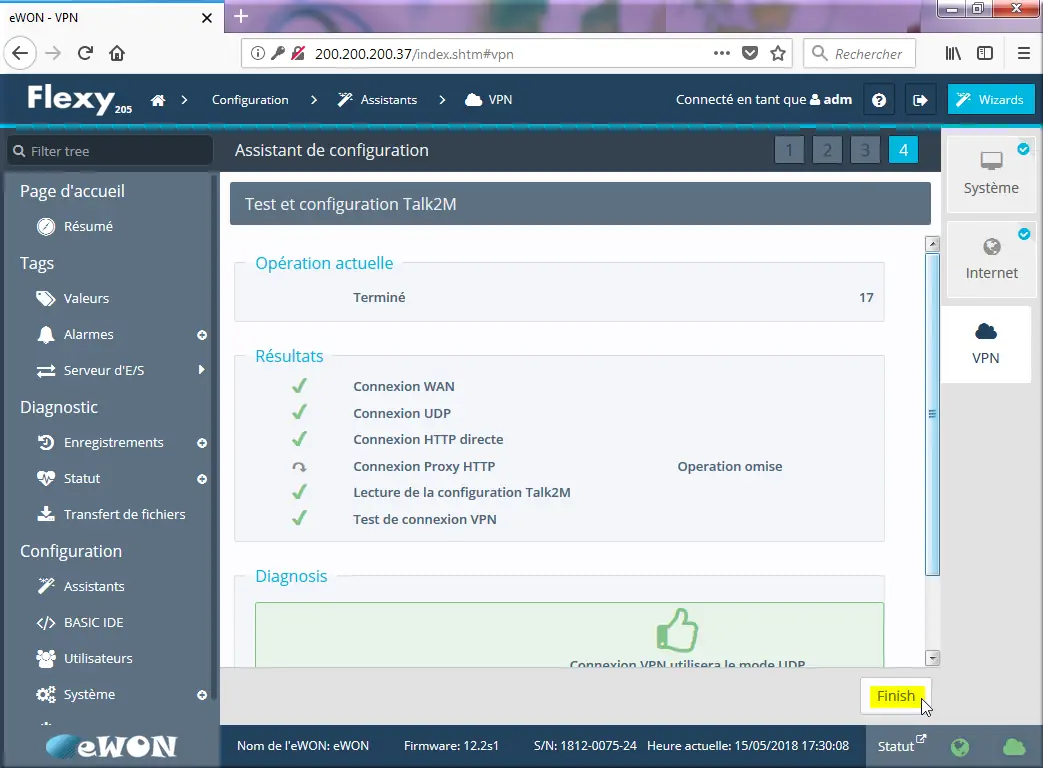Open Statut in the sidebar
The width and height of the screenshot is (1043, 768).
point(82,479)
